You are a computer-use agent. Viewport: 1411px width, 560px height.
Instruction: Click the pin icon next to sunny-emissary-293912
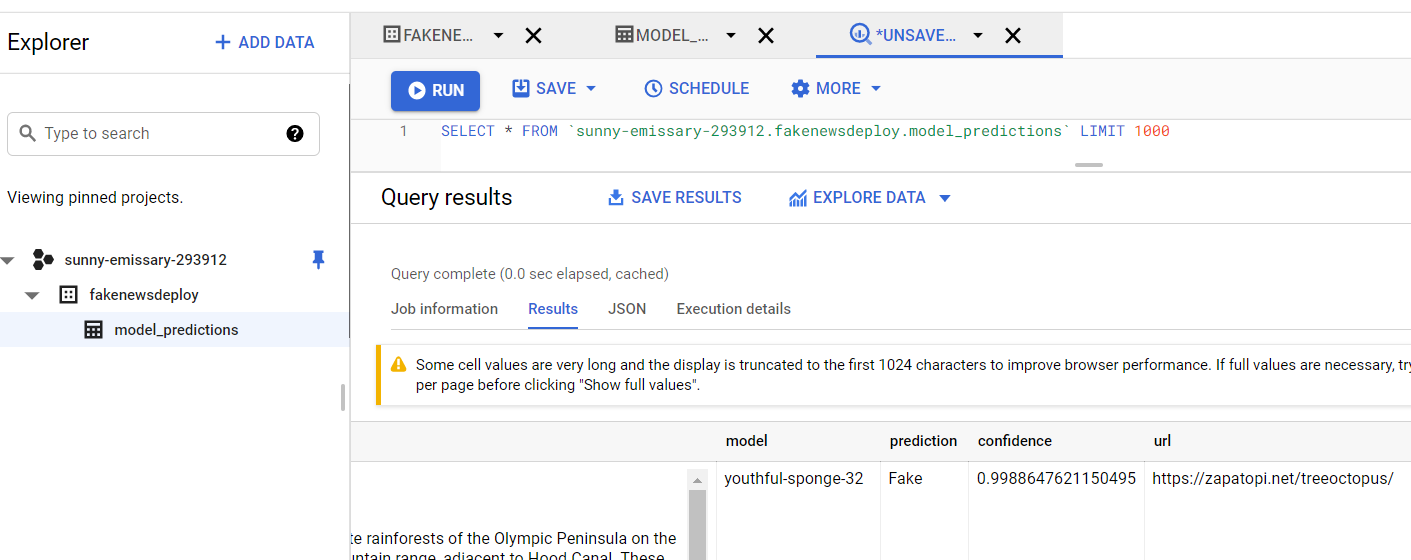pyautogui.click(x=319, y=260)
